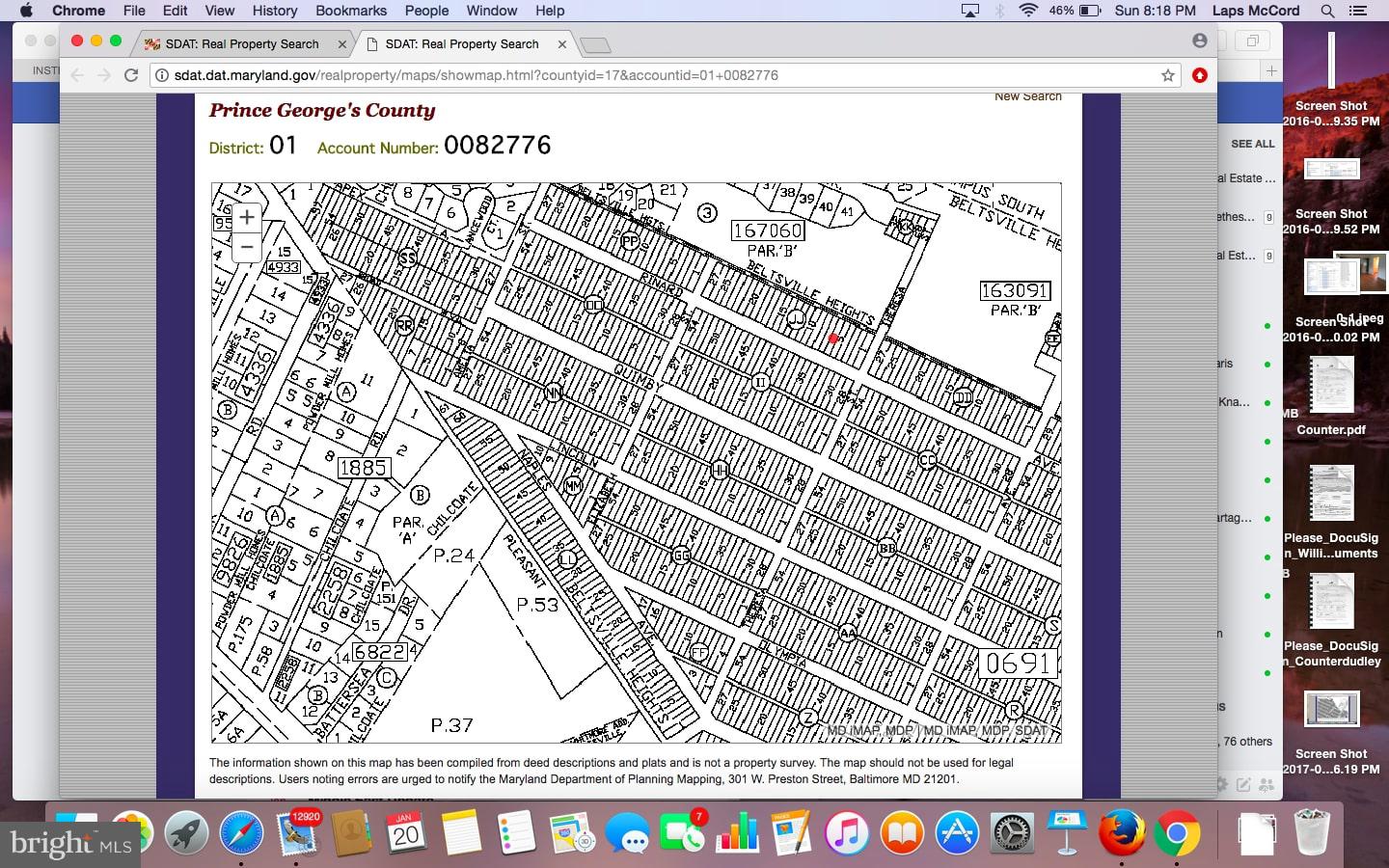1389x868 pixels.
Task: Open AirPlay display menu icon
Action: click(970, 11)
